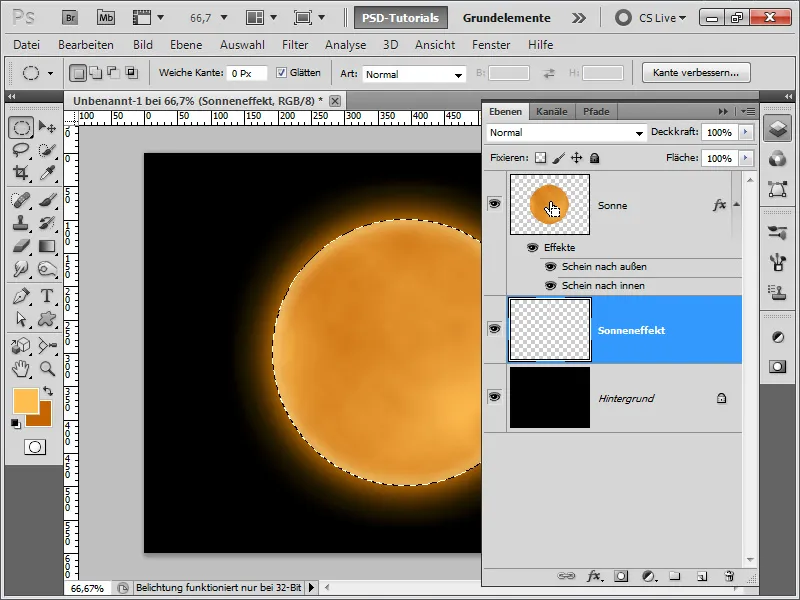Open the Datei menu
Image resolution: width=800 pixels, height=600 pixels.
click(x=27, y=45)
